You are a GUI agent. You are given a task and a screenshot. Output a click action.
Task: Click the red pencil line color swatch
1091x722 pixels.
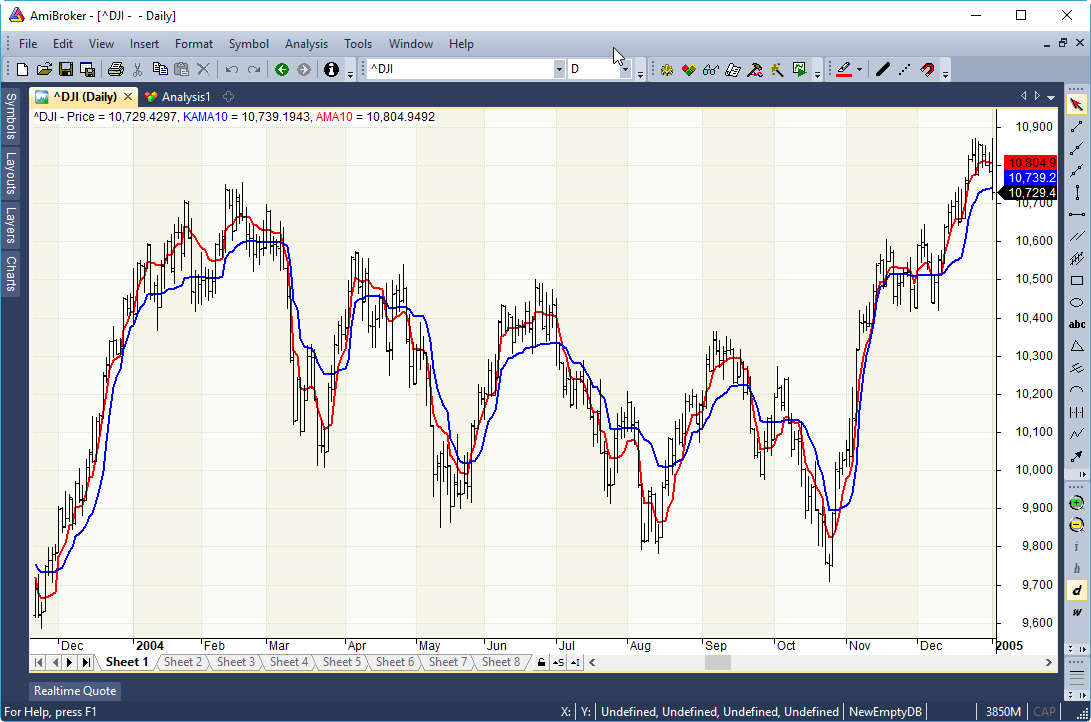click(843, 69)
